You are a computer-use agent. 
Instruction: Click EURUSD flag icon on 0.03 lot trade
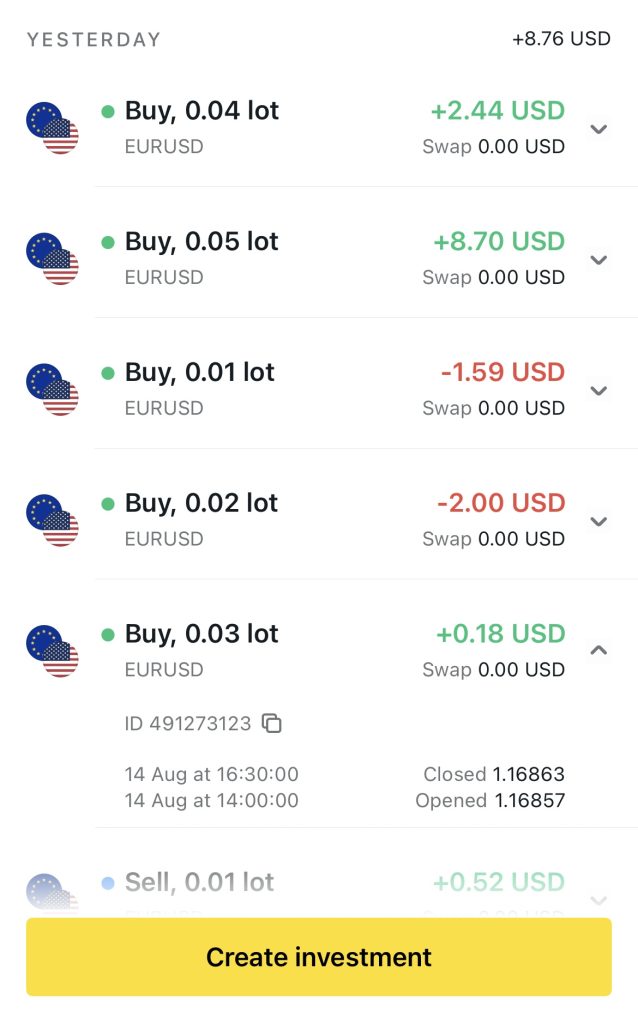tap(52, 652)
